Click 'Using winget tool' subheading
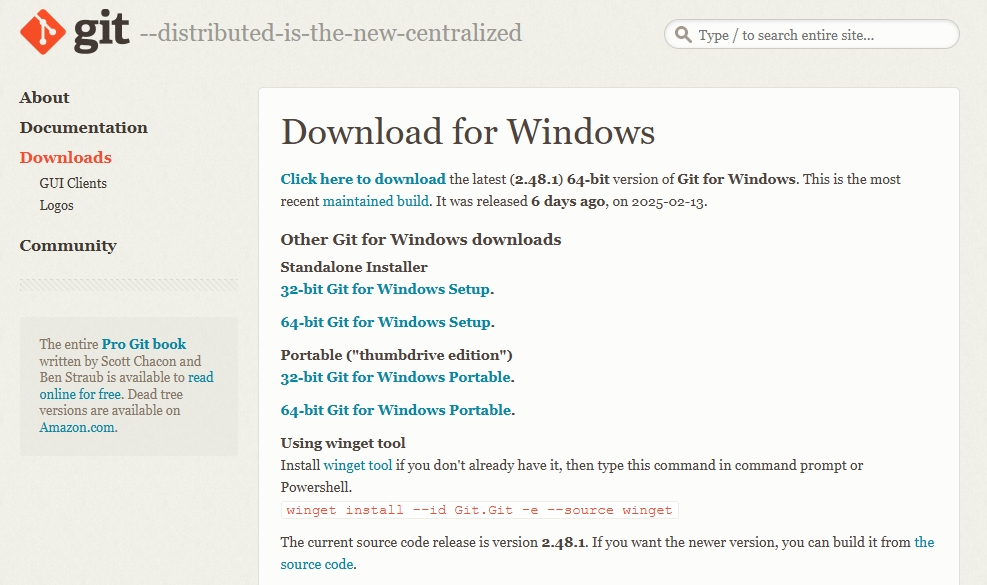The height and width of the screenshot is (585, 987). pyautogui.click(x=343, y=443)
